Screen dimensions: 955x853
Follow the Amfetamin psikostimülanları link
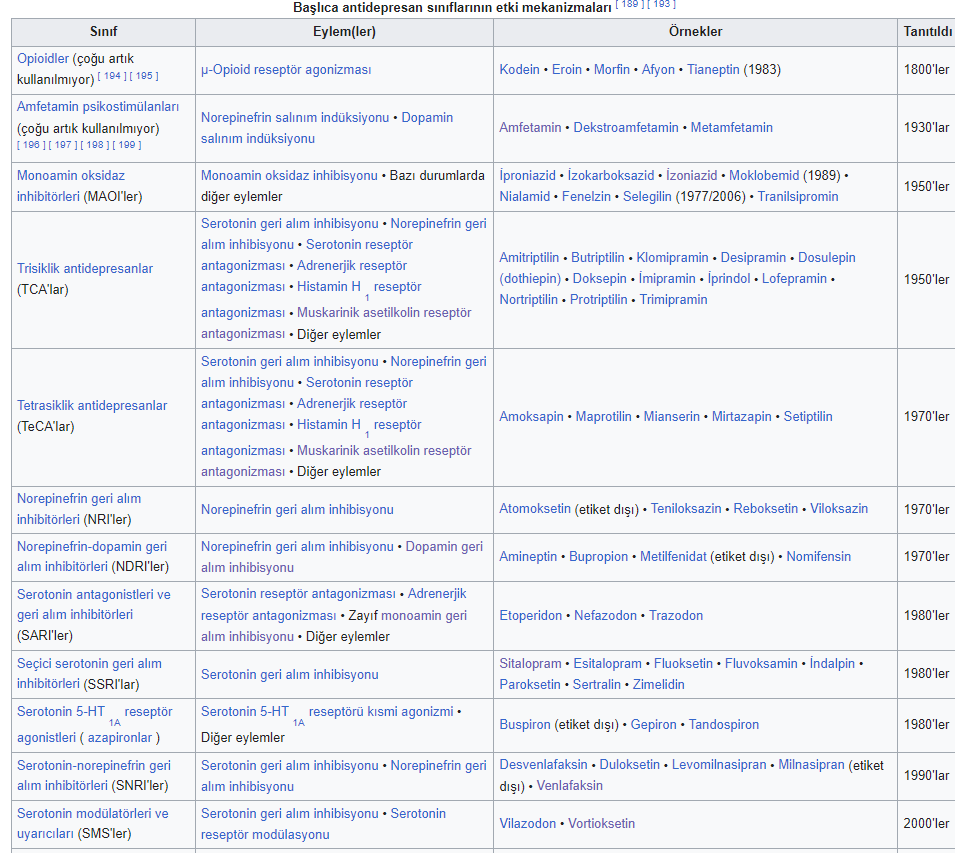pyautogui.click(x=98, y=107)
